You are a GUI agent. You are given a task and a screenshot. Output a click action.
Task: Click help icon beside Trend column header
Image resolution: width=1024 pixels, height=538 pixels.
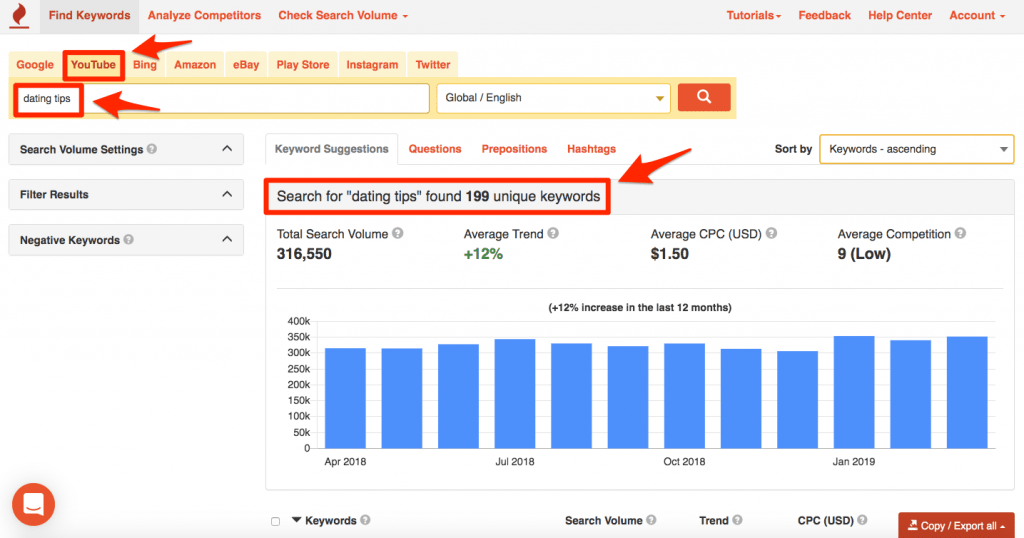(737, 520)
